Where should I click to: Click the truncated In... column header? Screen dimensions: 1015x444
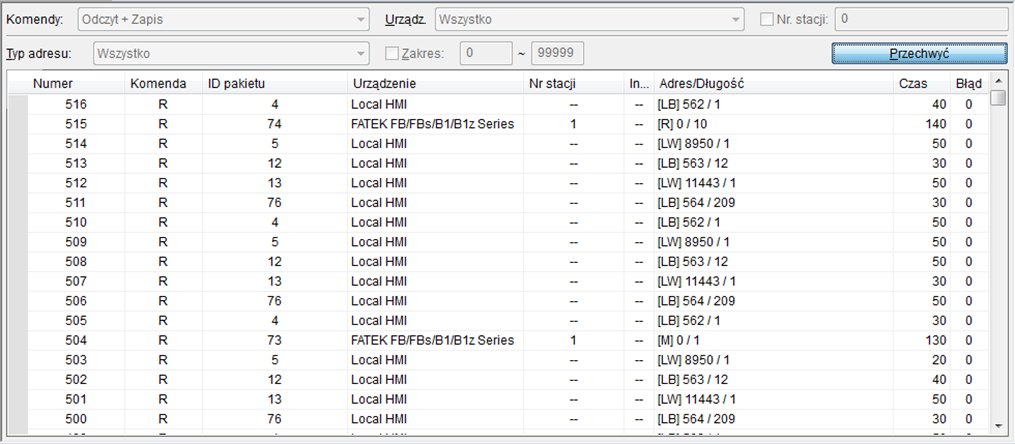640,83
